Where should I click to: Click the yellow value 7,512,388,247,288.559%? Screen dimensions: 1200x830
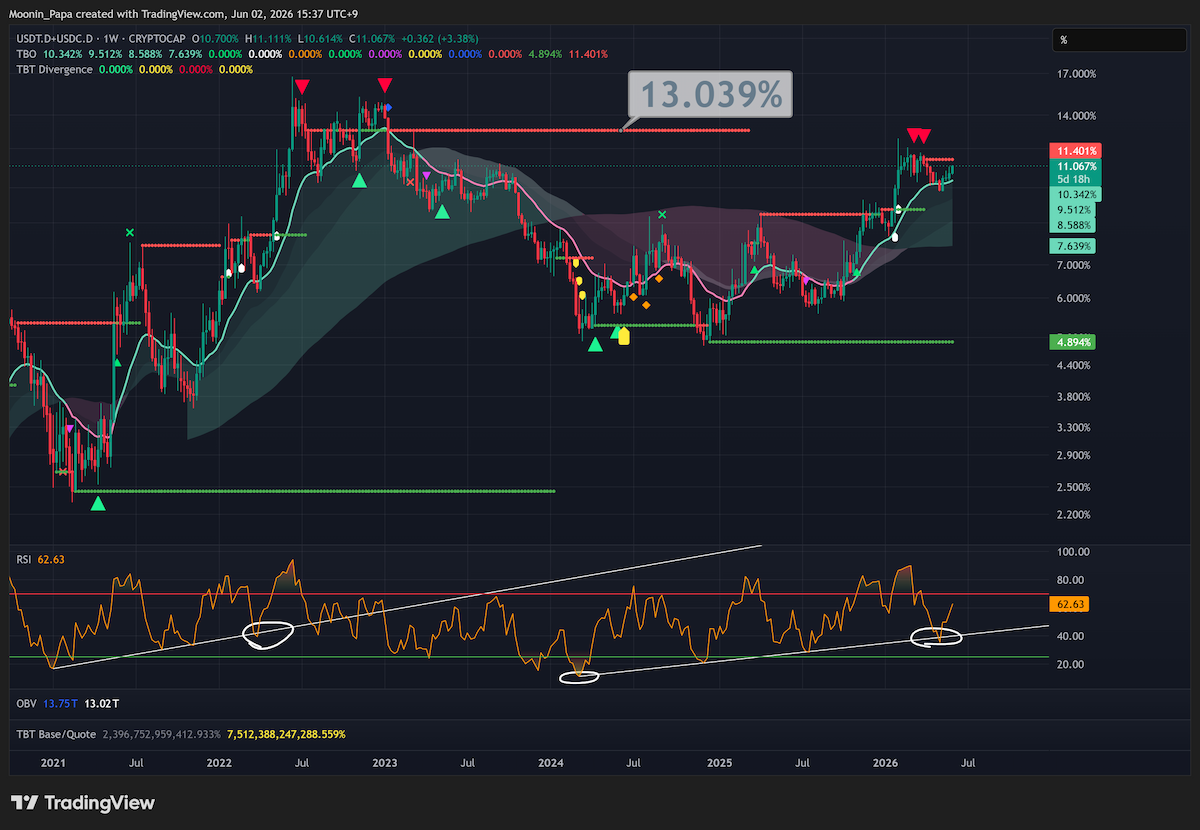286,734
